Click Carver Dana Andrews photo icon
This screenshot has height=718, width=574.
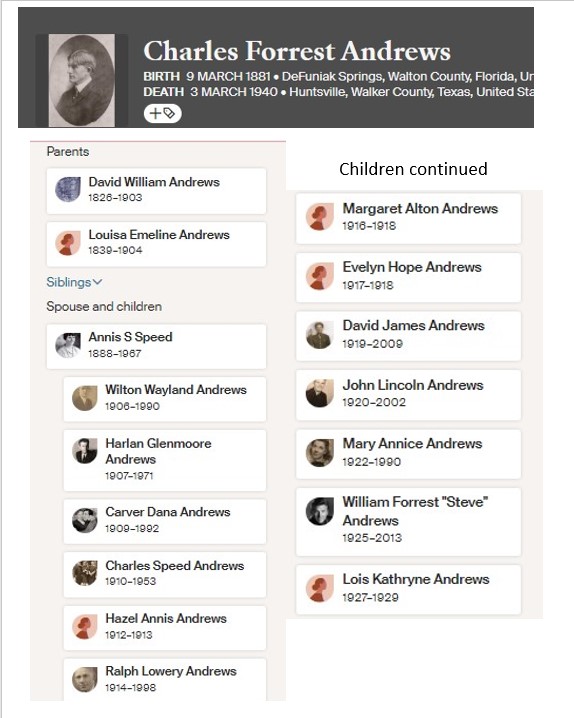(85, 520)
